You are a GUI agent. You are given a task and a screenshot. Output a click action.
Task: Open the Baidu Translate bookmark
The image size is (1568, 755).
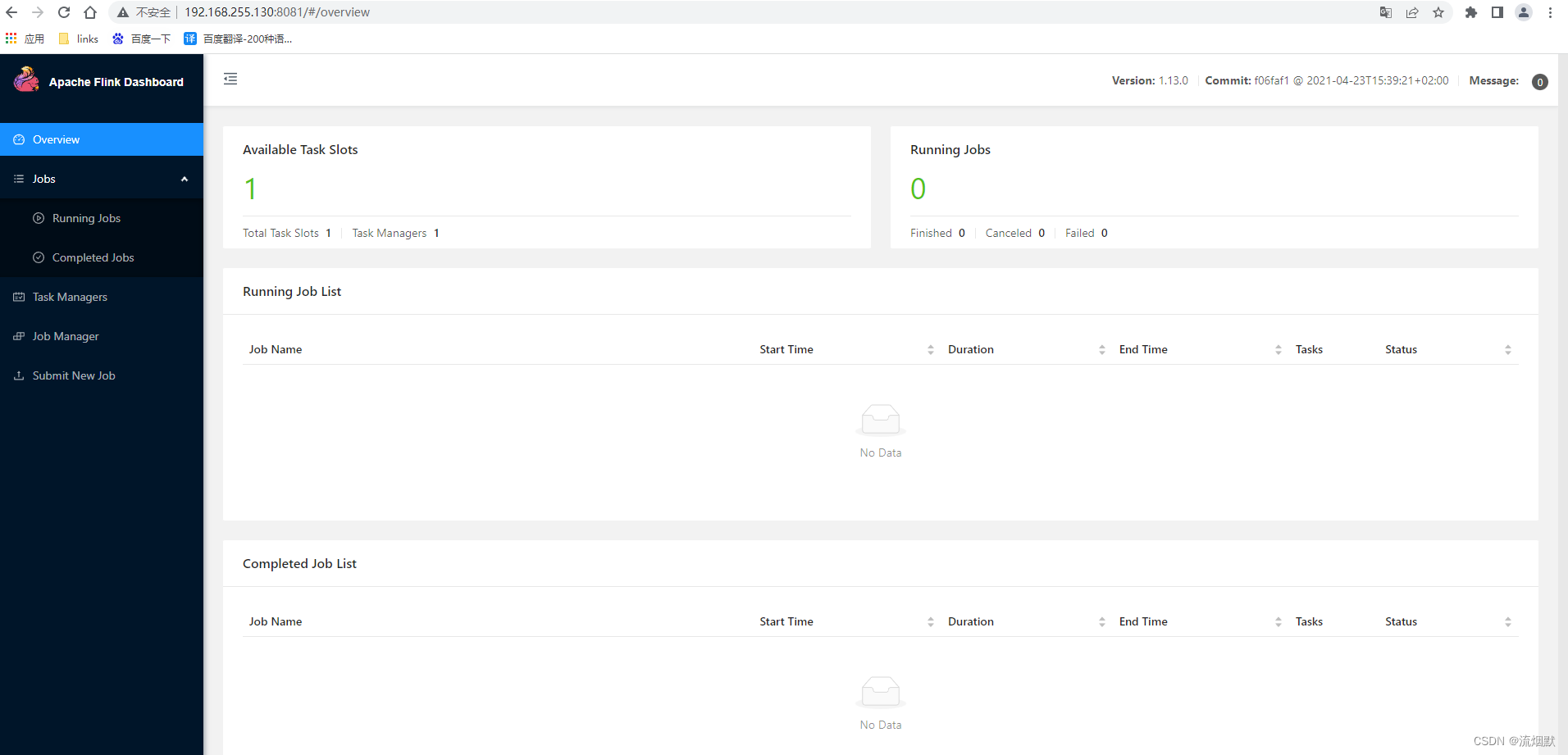[238, 39]
